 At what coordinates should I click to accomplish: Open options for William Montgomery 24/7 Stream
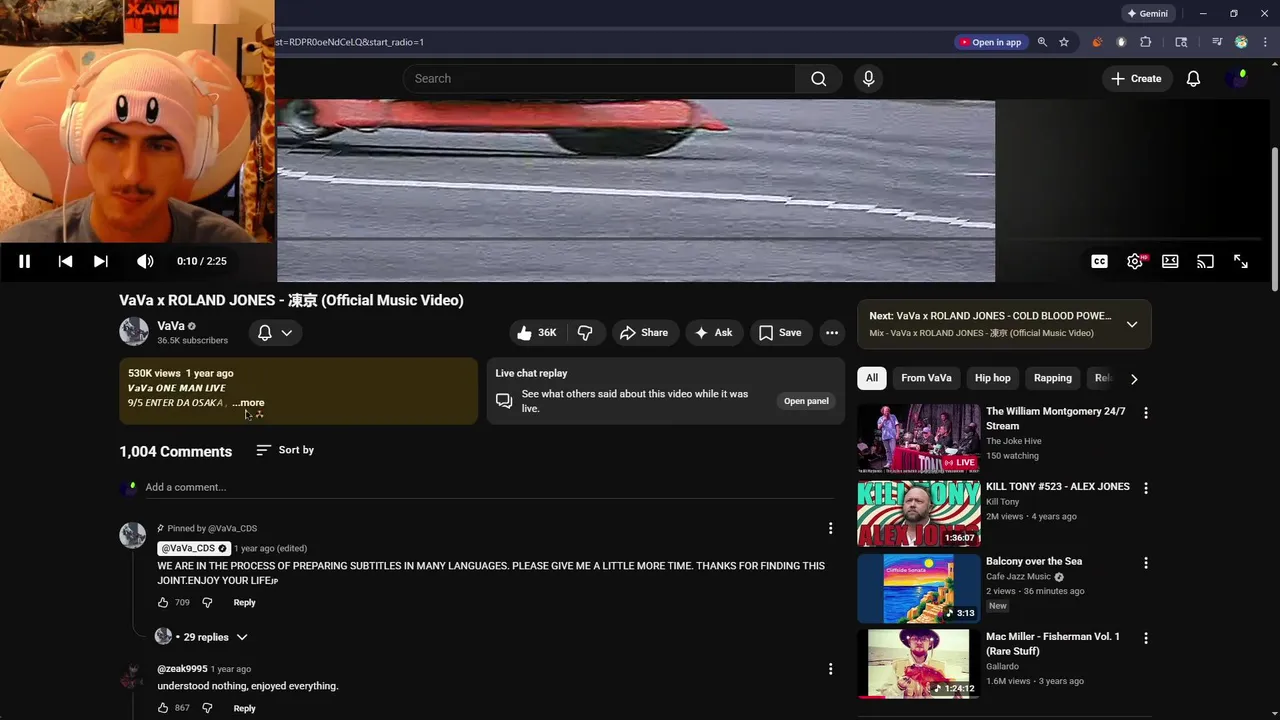(1146, 412)
